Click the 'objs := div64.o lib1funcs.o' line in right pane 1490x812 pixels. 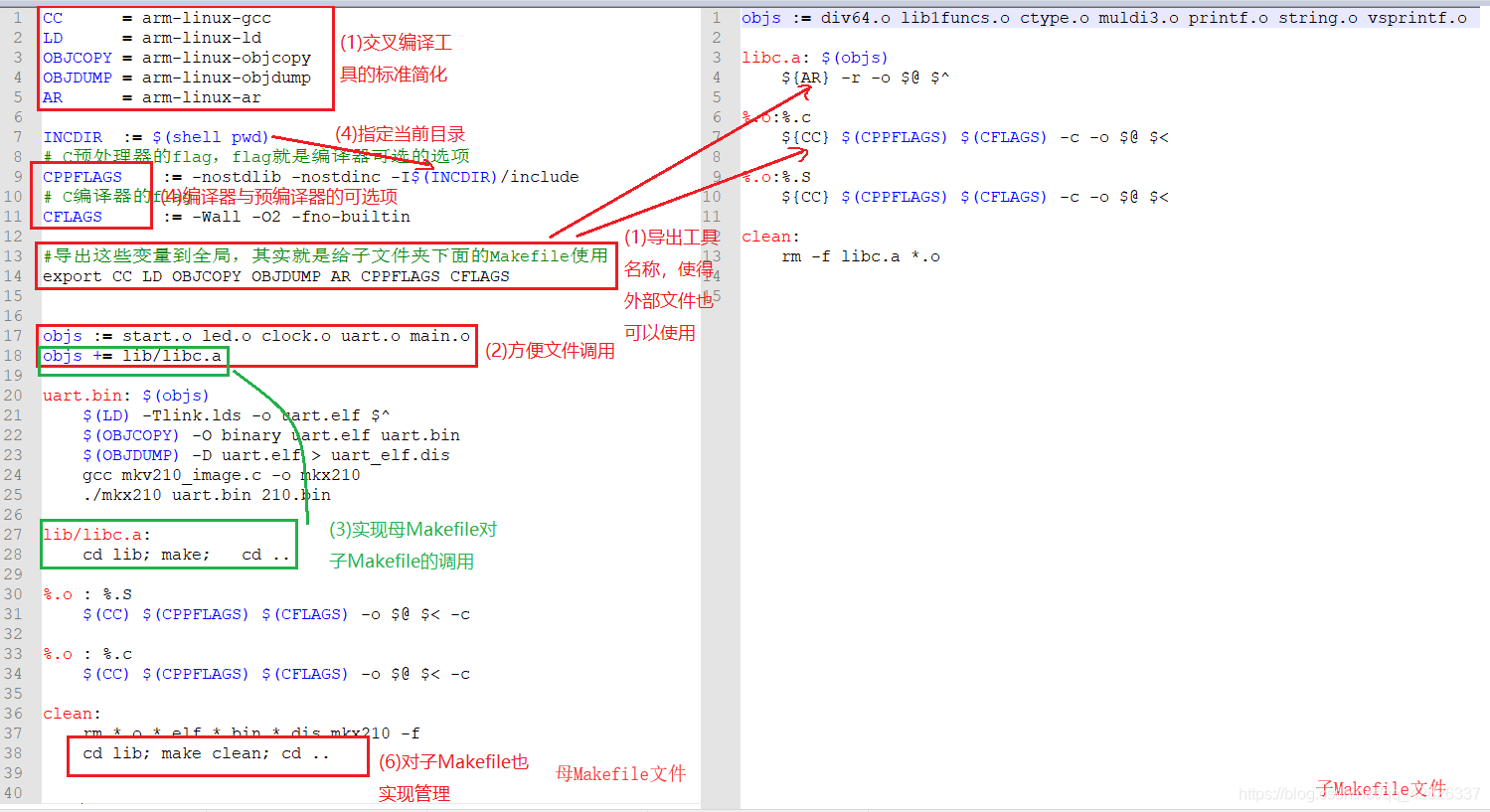1104,18
